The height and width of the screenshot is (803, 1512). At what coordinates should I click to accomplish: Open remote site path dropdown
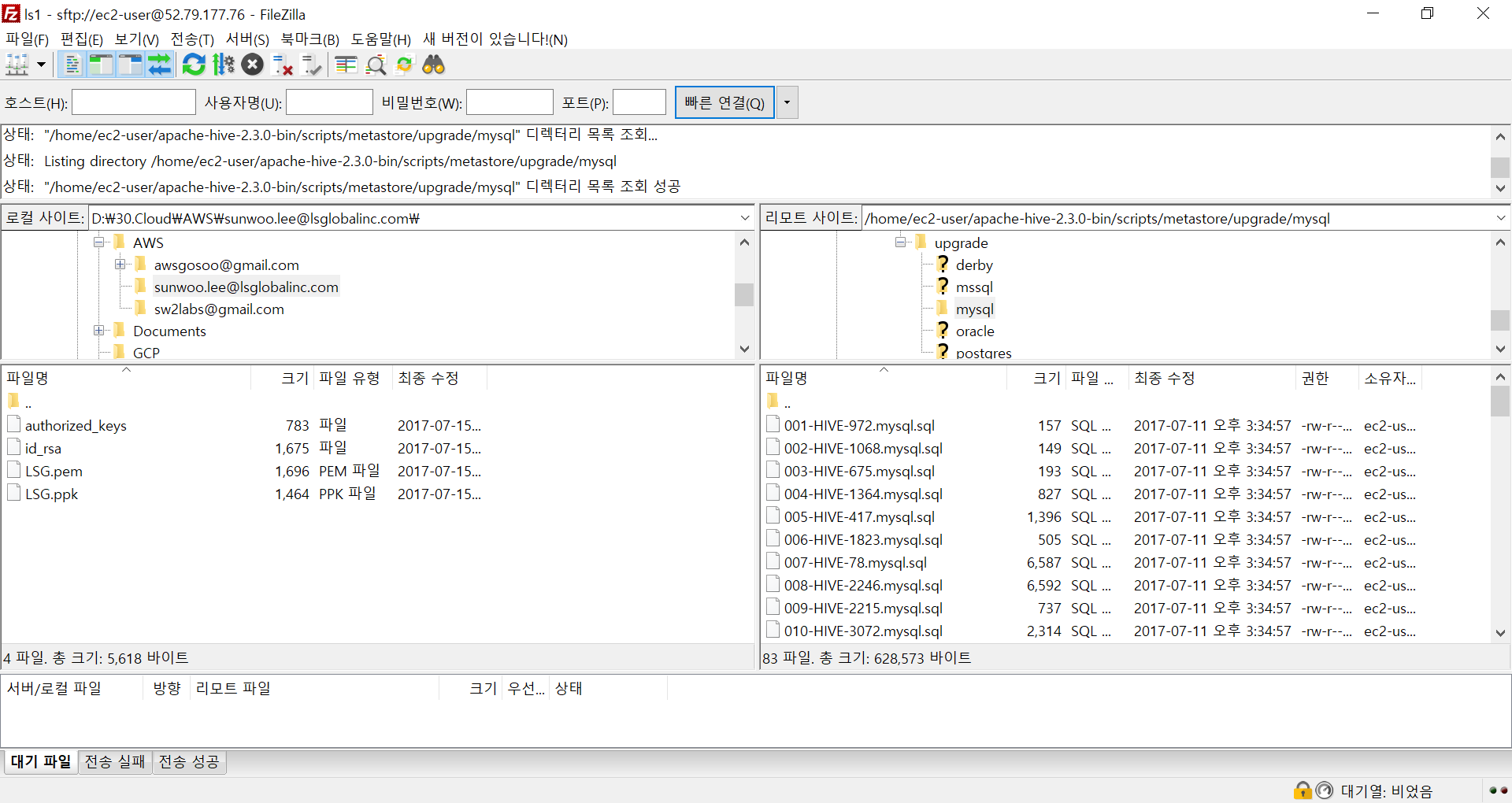(1501, 218)
